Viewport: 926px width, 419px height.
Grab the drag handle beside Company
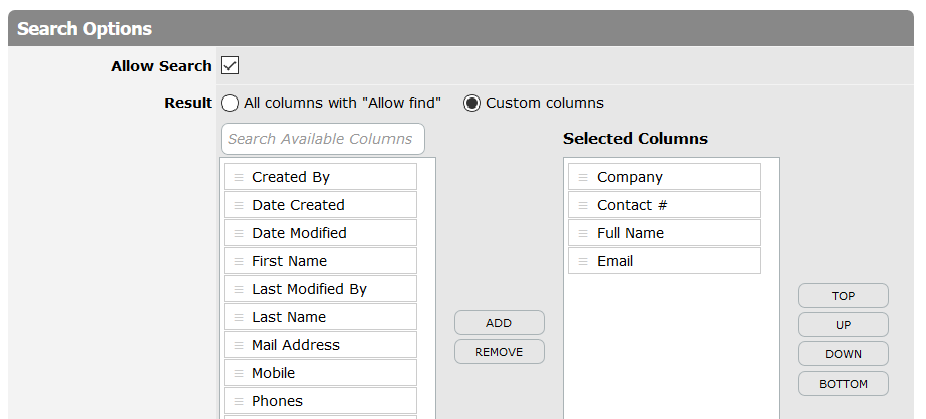[583, 177]
